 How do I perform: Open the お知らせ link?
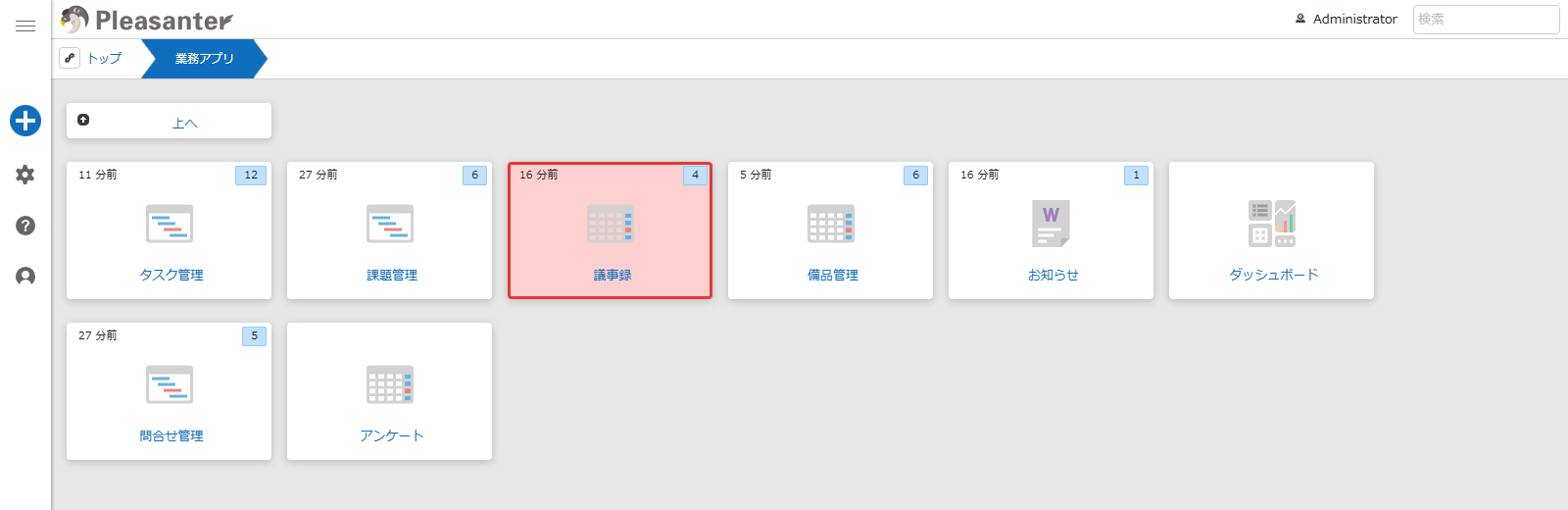(x=1053, y=275)
